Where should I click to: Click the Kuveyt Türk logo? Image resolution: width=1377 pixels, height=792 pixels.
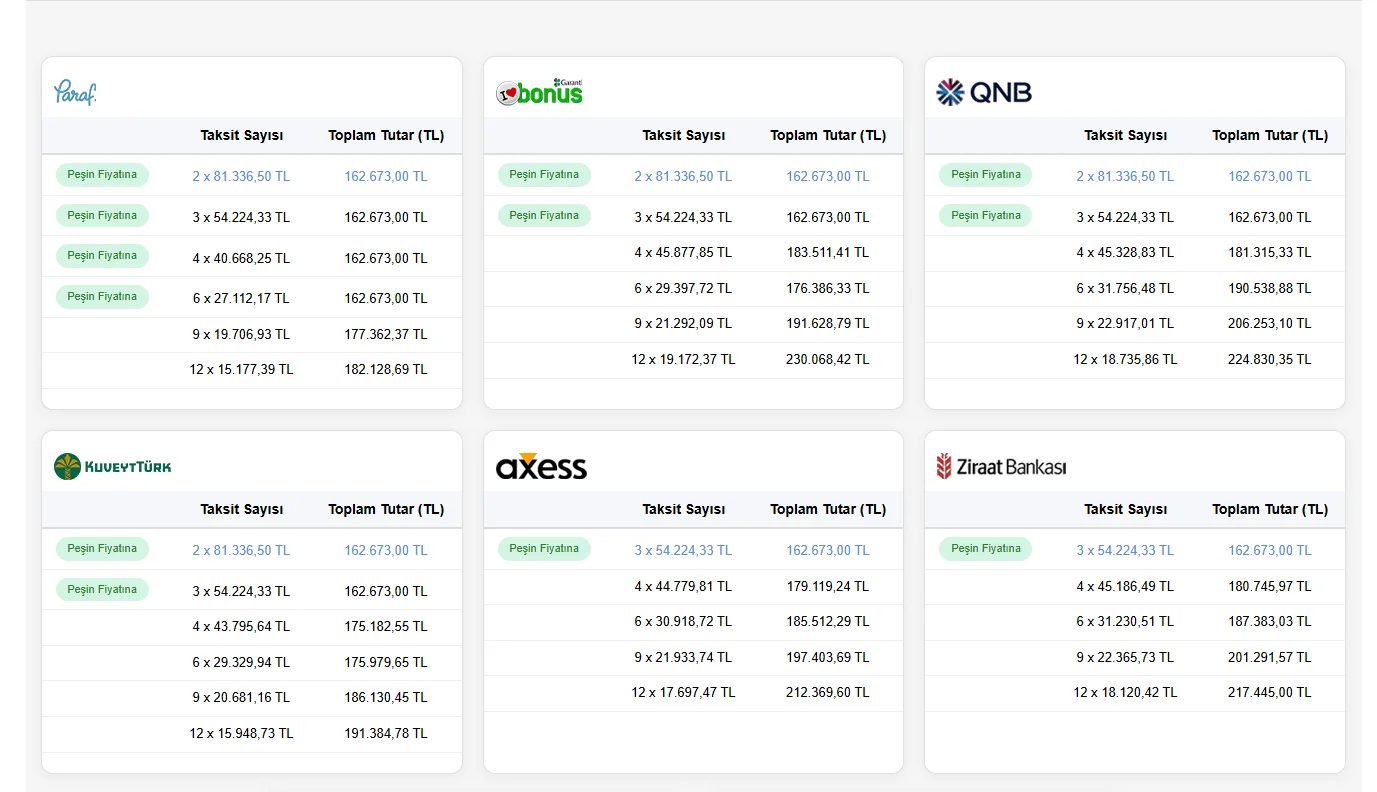point(113,466)
